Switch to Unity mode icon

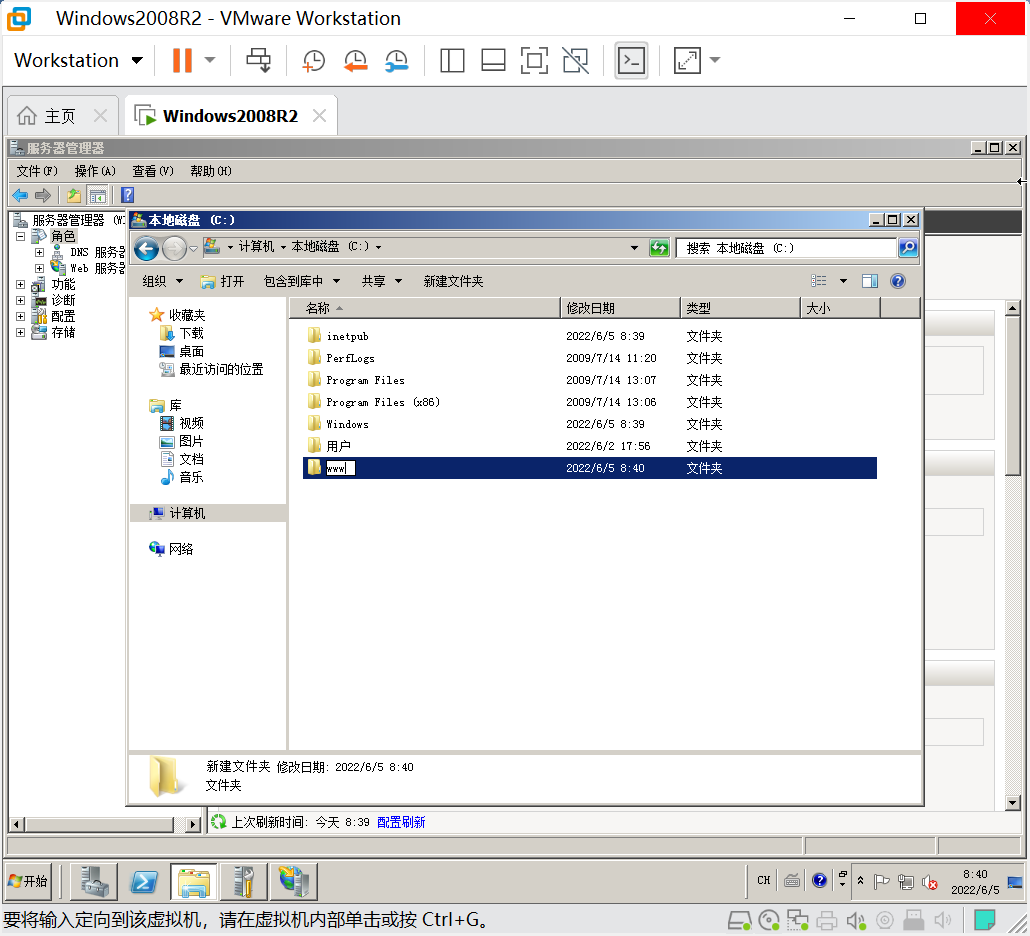point(575,60)
